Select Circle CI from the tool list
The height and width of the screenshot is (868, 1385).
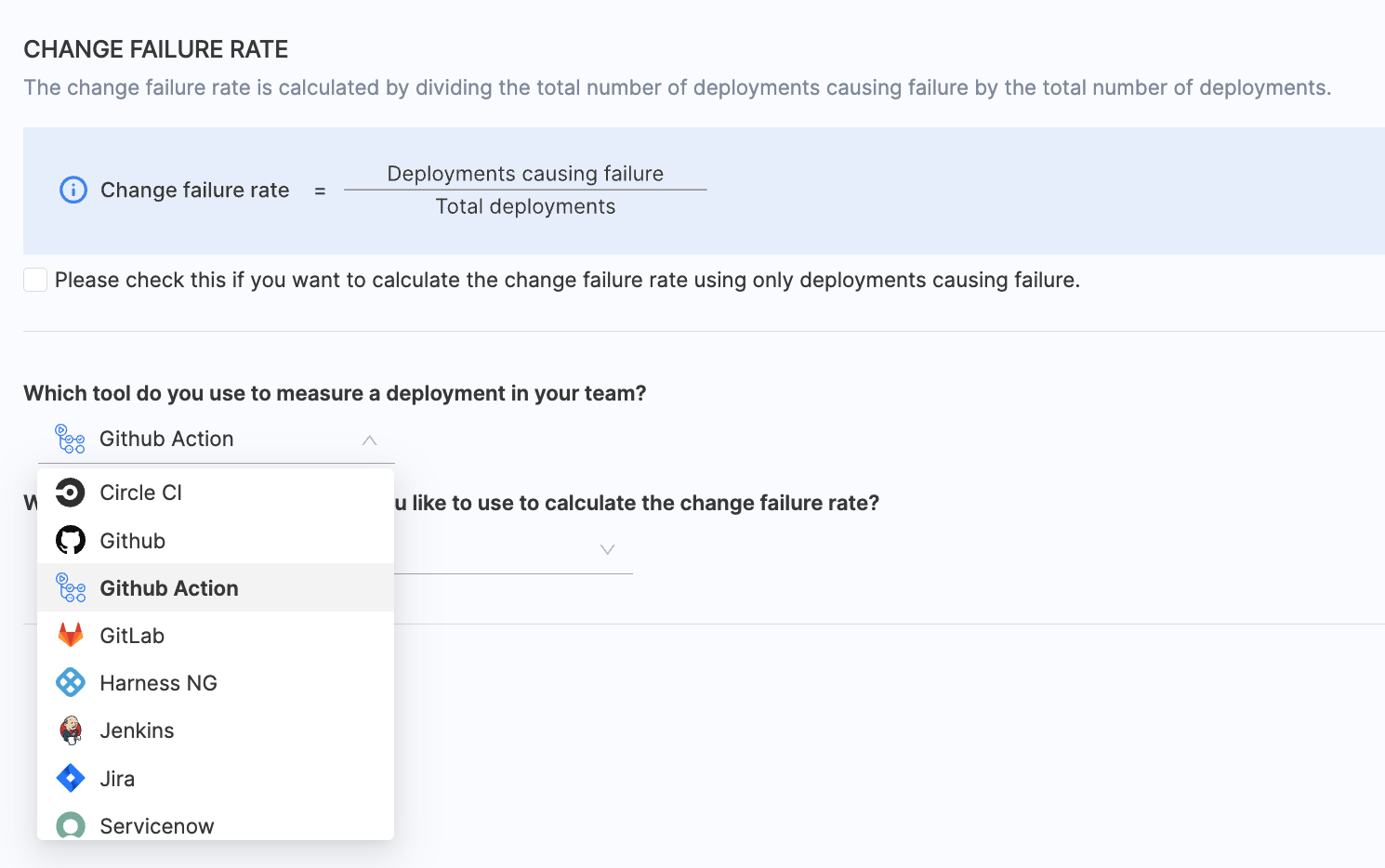pos(141,493)
